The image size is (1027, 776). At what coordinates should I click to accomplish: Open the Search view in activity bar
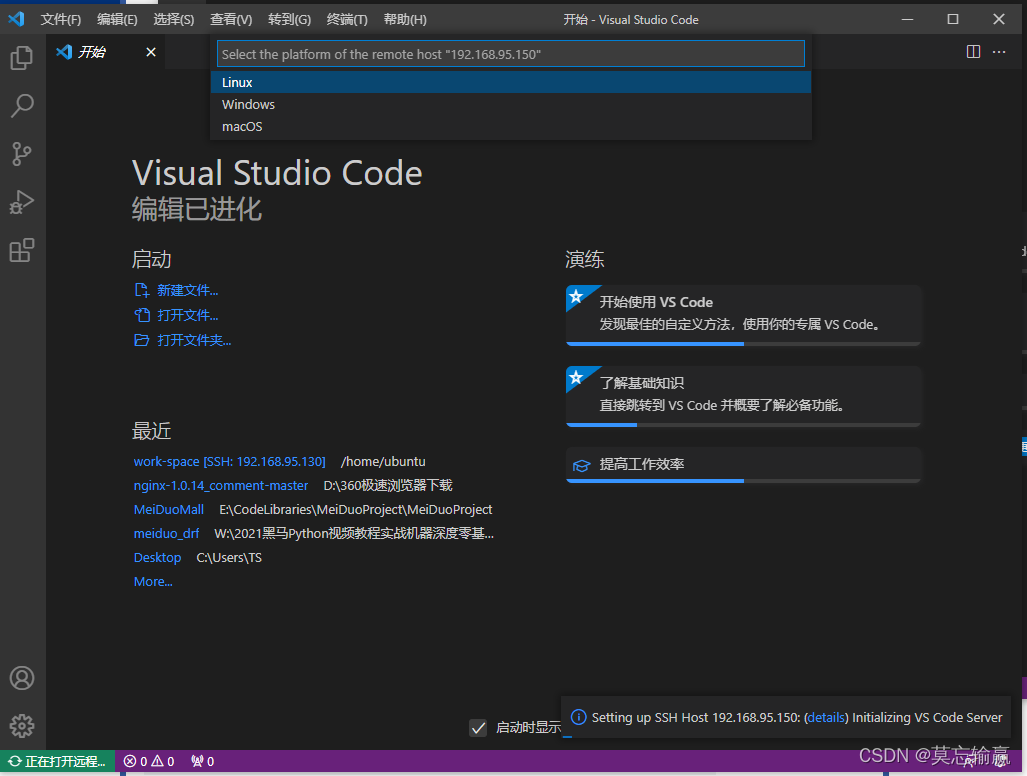(22, 105)
